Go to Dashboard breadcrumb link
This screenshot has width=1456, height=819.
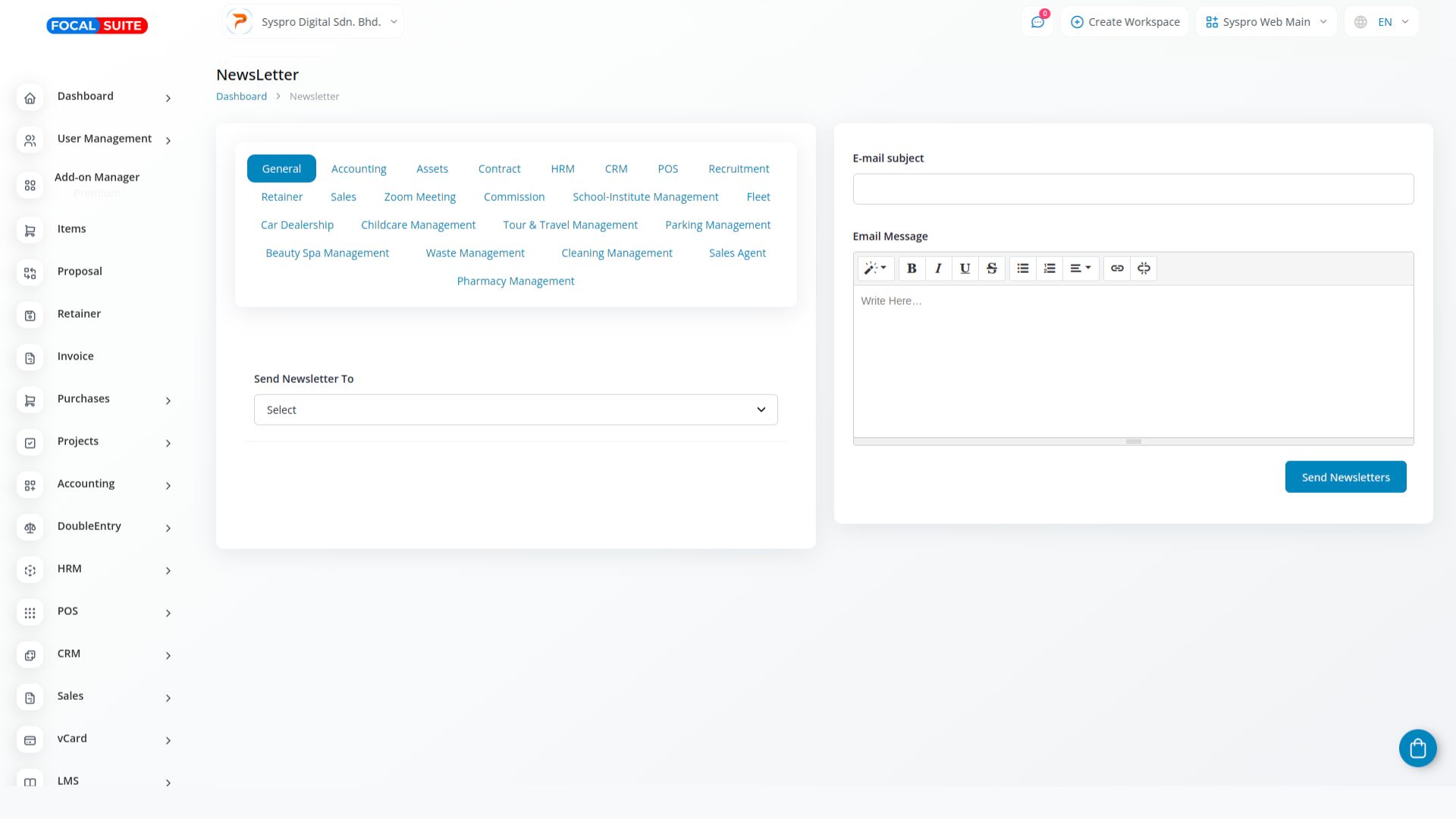pos(241,96)
